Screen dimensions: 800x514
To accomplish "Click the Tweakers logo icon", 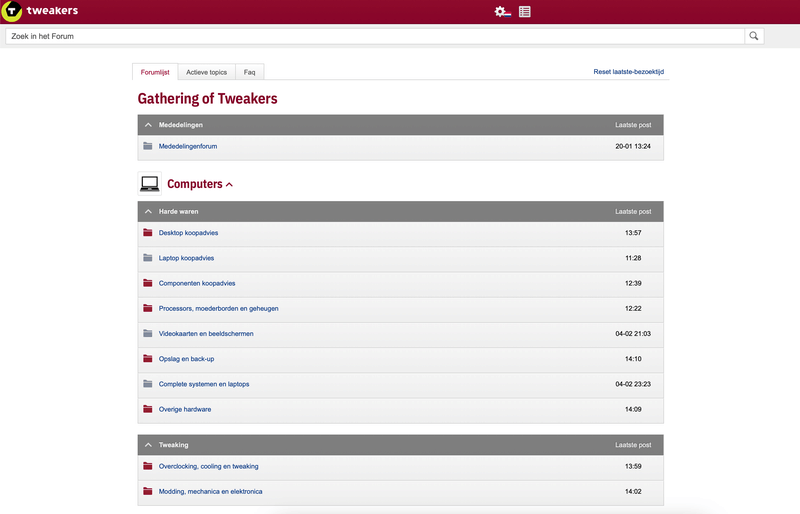I will (x=11, y=11).
